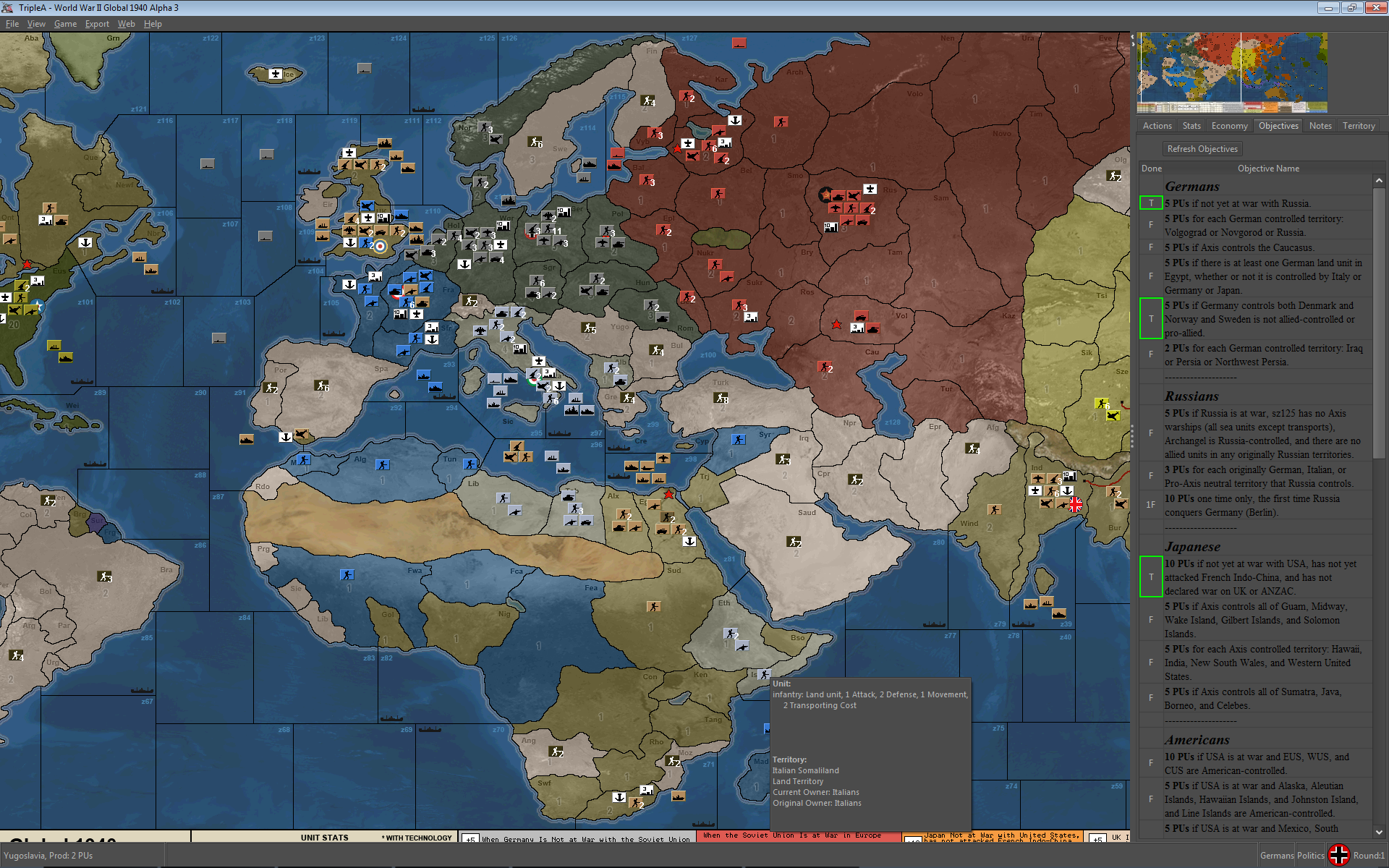Open the Economy panel tab

coord(1228,126)
